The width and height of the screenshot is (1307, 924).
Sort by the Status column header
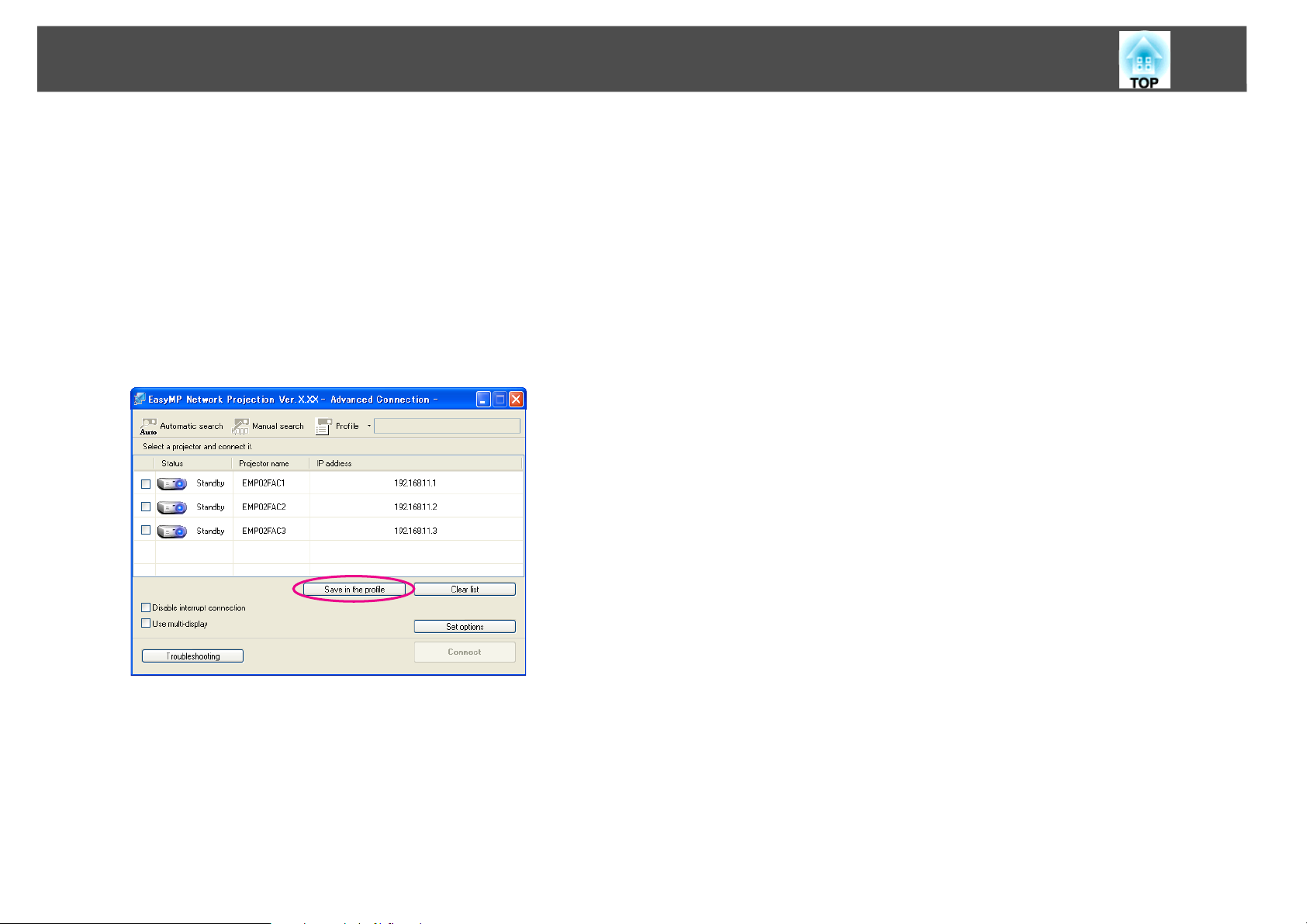pyautogui.click(x=193, y=463)
